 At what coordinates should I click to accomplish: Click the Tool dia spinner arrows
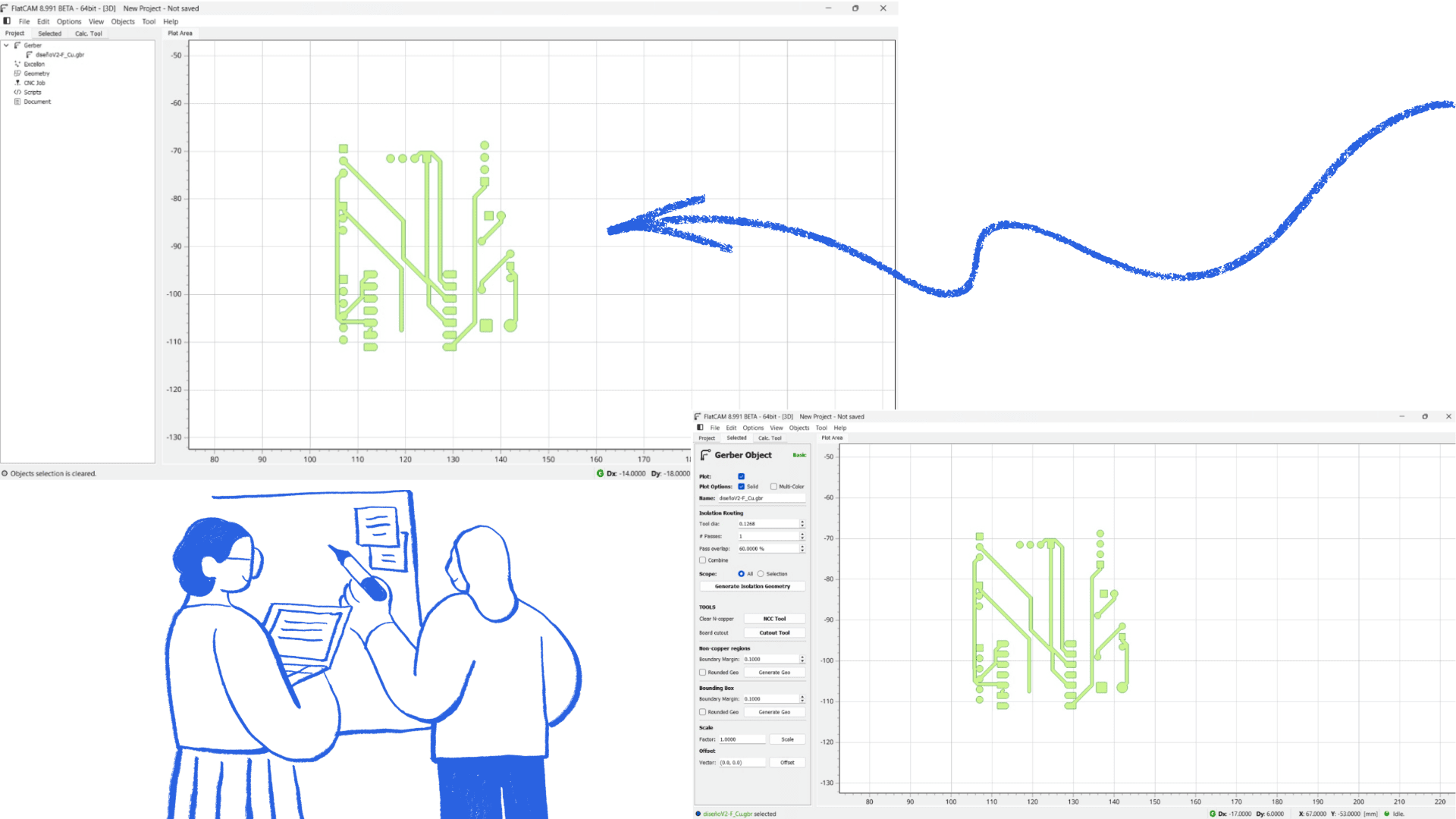[x=802, y=524]
